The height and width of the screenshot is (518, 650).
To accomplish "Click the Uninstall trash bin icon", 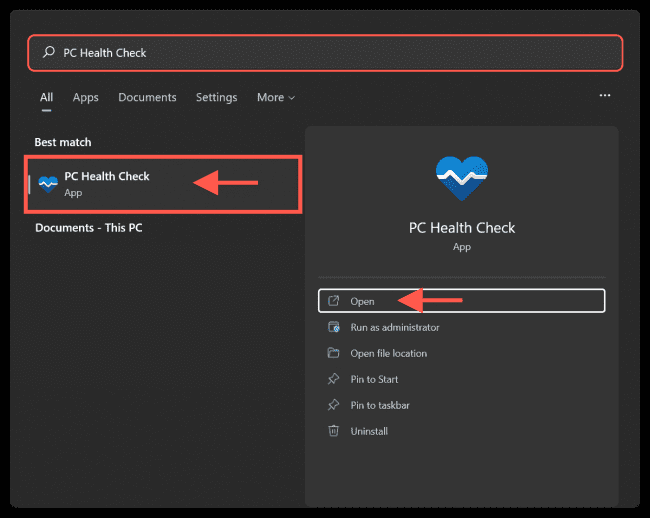I will 333,431.
